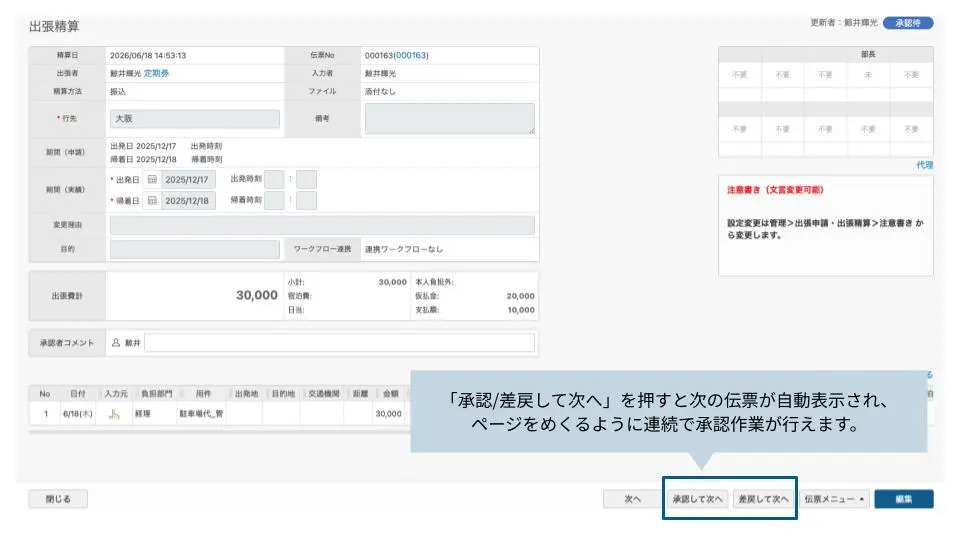The height and width of the screenshot is (540, 960).
Task: Click the 帰着時刻 hour box
Action: click(x=274, y=200)
